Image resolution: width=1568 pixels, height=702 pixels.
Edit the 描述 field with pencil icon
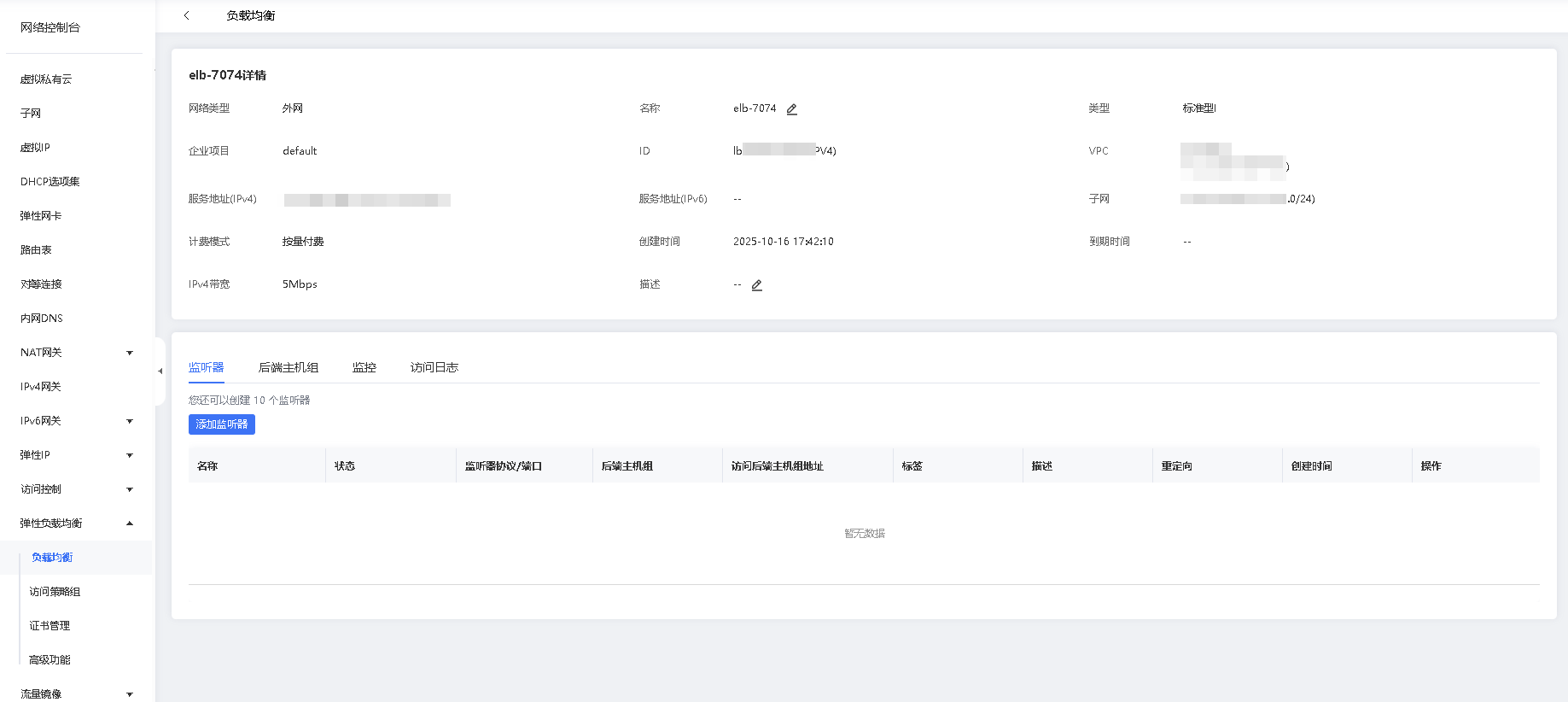[x=756, y=285]
